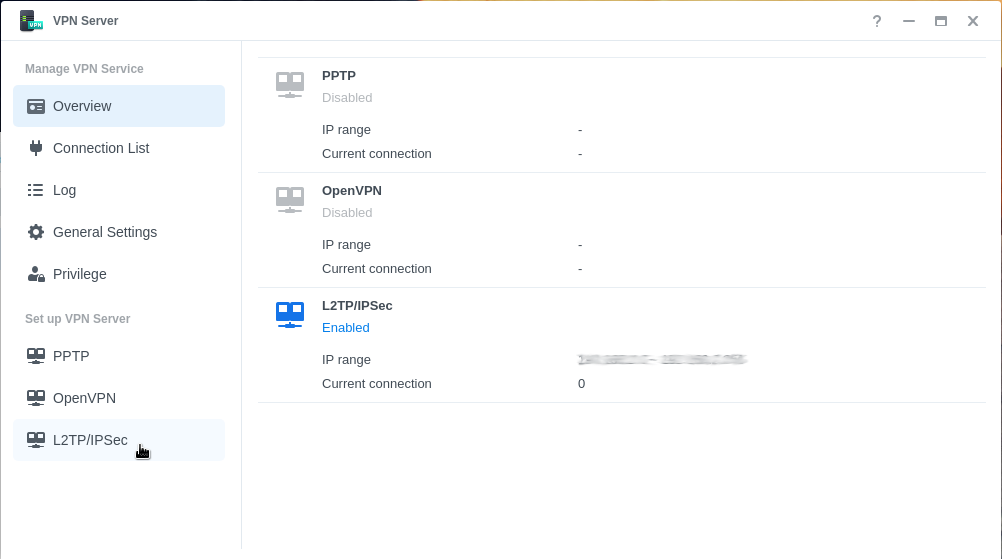Click IP range label under L2TP/IPSec
This screenshot has height=559, width=1002.
346,360
